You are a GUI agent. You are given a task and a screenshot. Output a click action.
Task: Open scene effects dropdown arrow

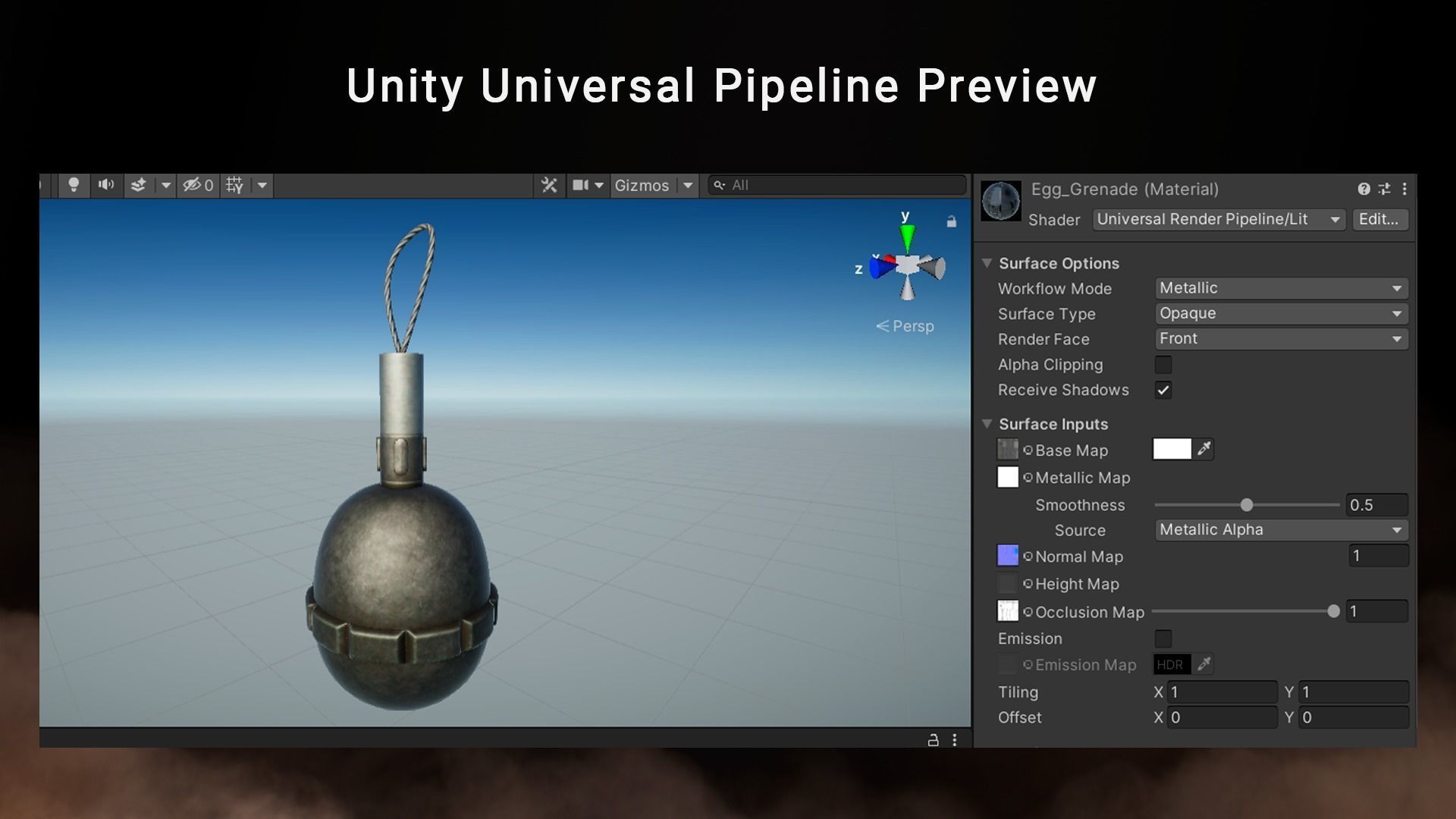click(x=165, y=185)
